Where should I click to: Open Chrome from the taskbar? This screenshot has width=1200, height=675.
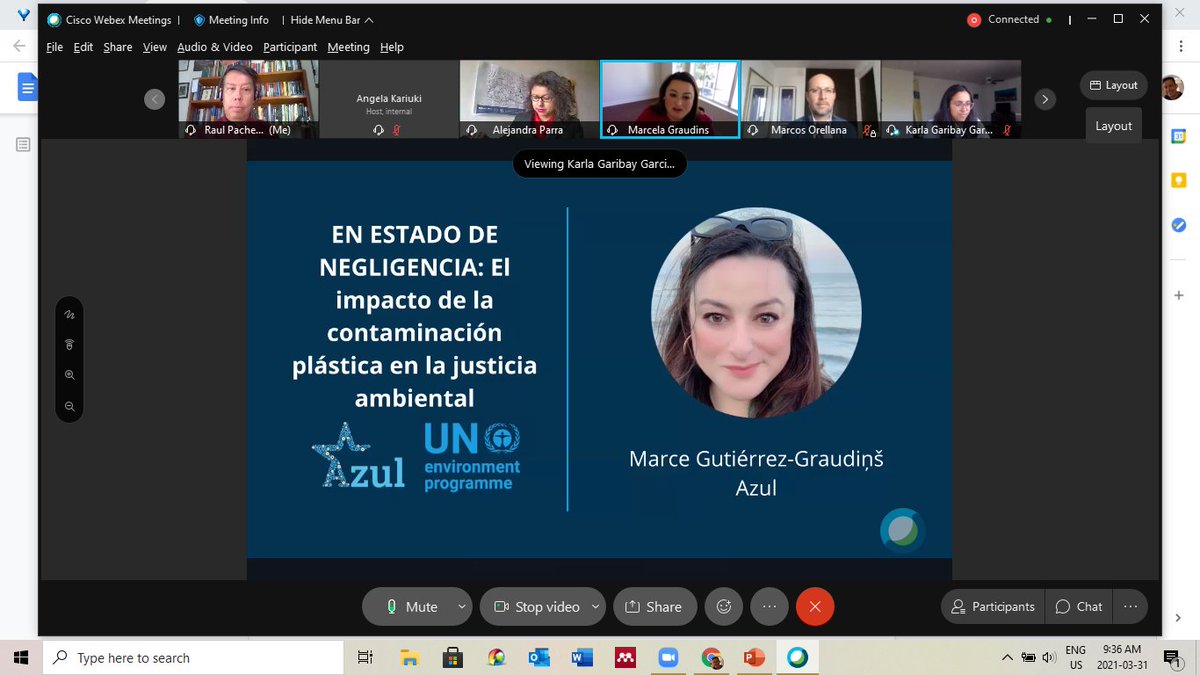712,657
